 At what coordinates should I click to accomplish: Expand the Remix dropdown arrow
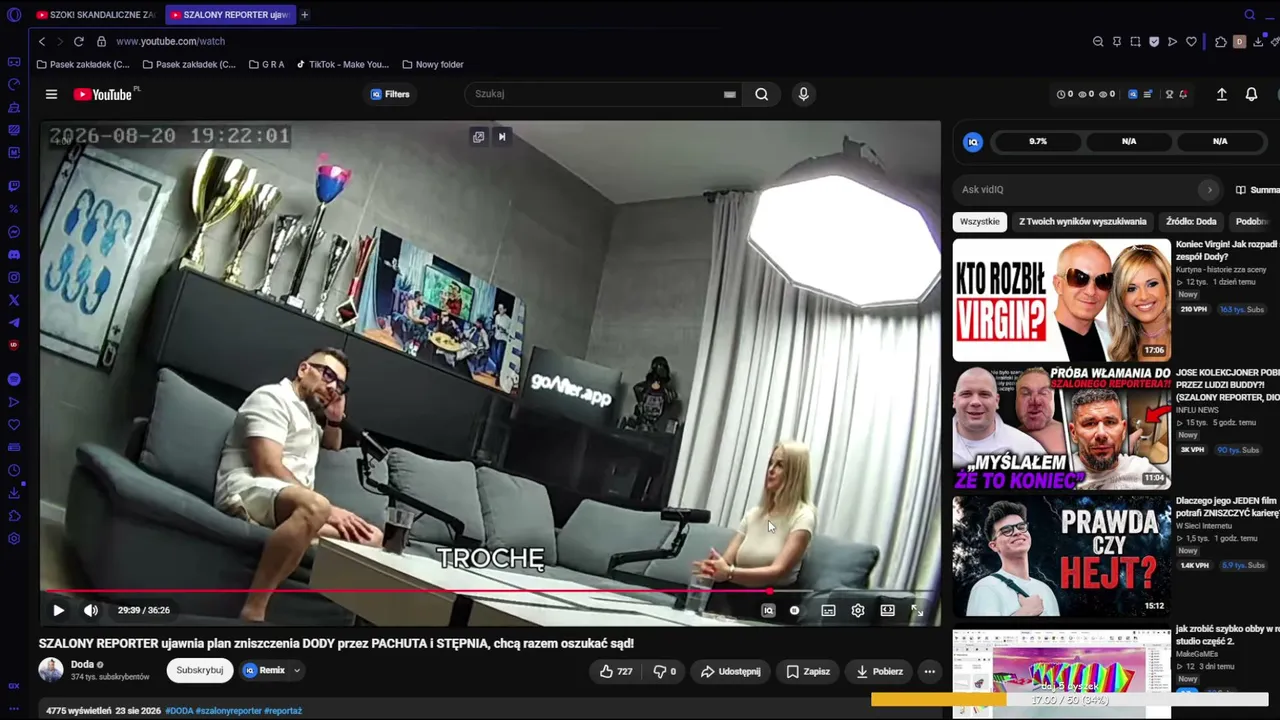click(297, 671)
